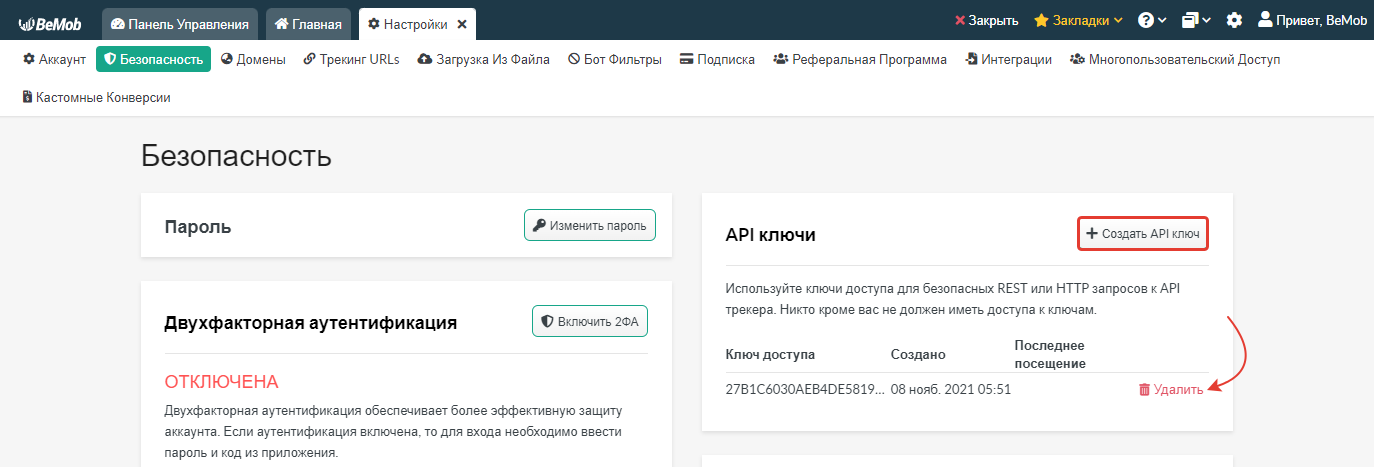Image resolution: width=1374 pixels, height=467 pixels.
Task: Click the settings gear icon in top bar
Action: coord(1234,20)
